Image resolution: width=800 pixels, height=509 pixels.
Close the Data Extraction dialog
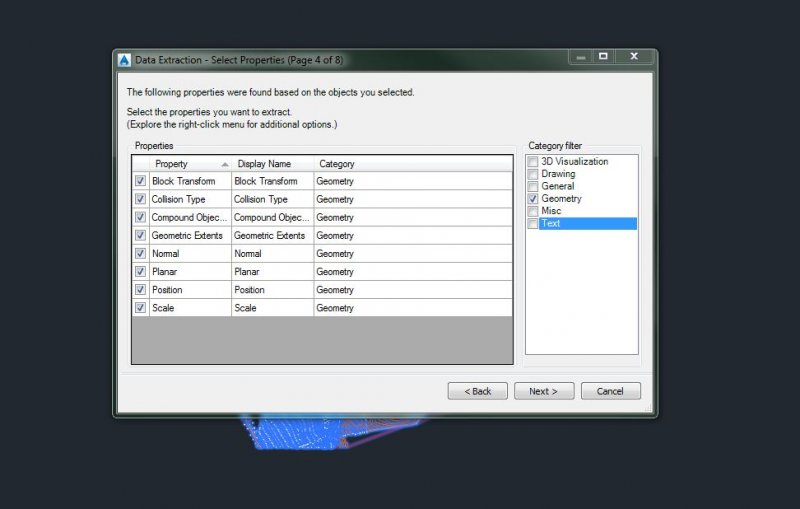click(x=634, y=57)
